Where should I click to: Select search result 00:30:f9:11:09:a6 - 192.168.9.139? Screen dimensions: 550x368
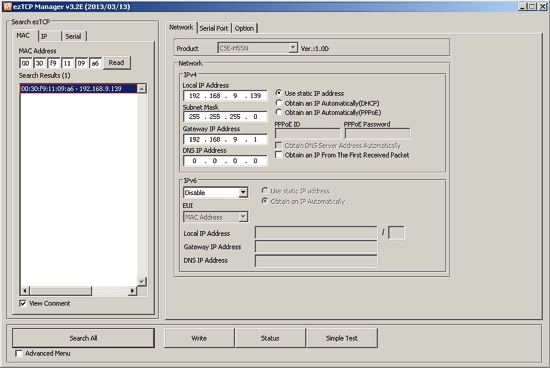point(79,88)
